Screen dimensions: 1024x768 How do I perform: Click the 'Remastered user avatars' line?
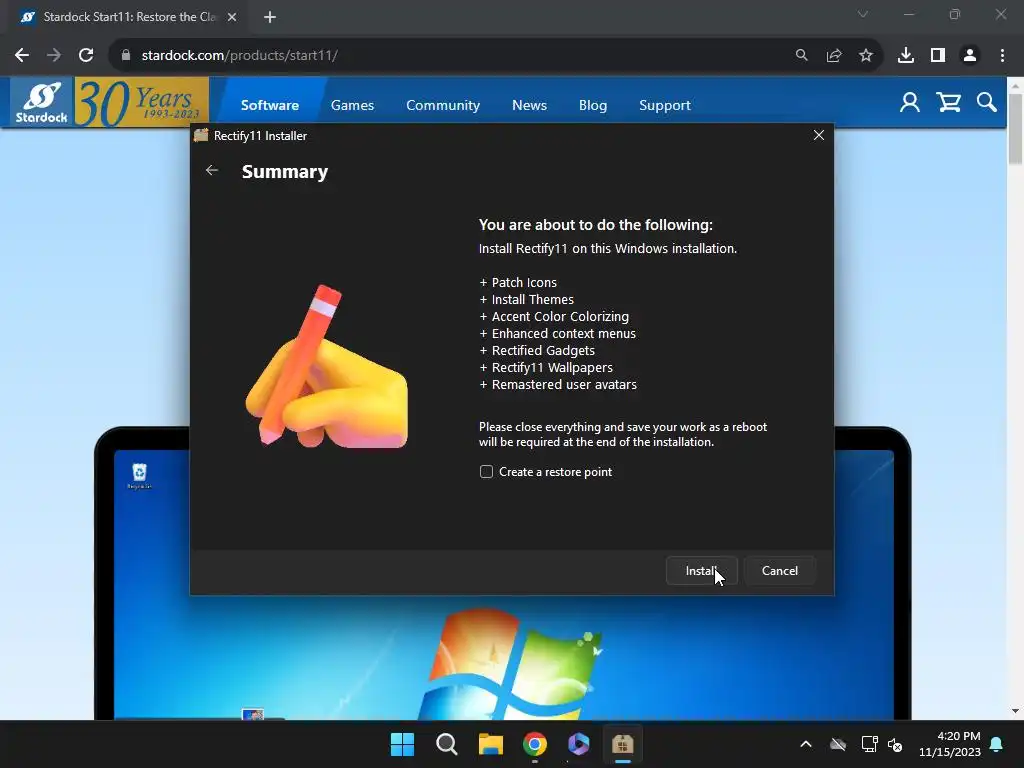click(x=558, y=384)
